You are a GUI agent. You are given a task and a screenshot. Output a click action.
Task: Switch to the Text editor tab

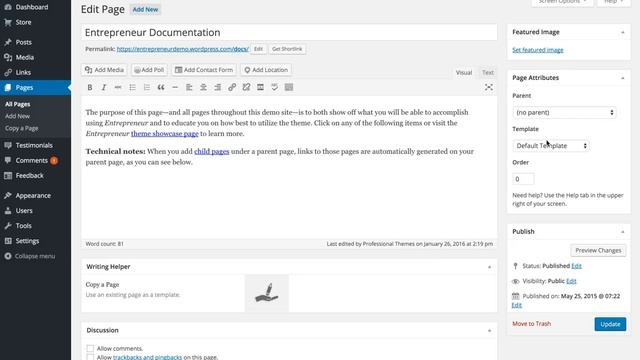coord(487,73)
